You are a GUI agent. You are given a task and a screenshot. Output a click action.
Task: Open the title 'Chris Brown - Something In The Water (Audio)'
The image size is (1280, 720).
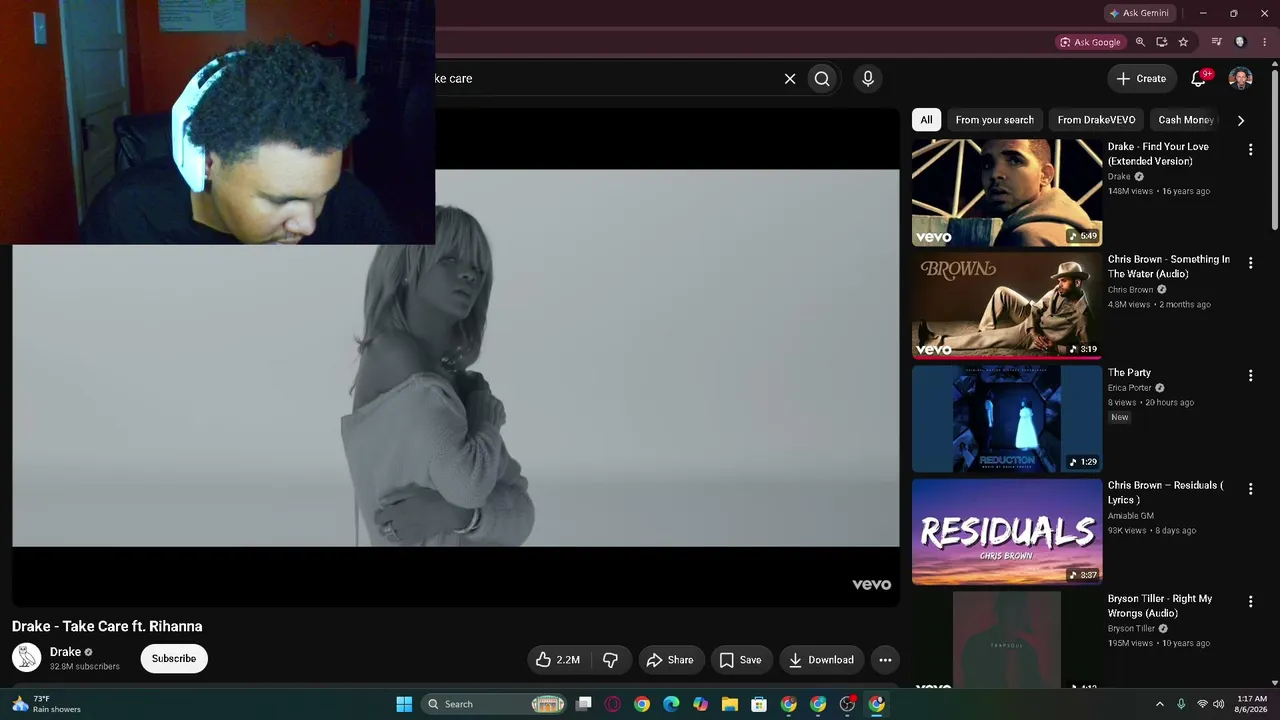pos(1169,267)
